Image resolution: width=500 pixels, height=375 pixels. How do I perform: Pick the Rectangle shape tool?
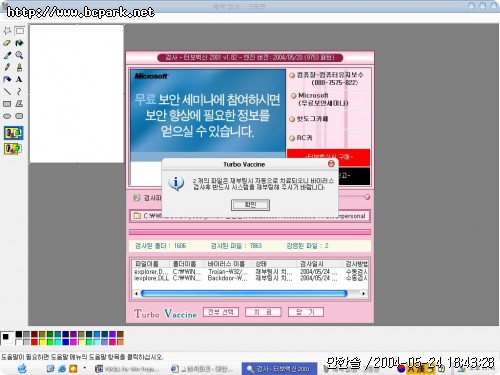7,104
